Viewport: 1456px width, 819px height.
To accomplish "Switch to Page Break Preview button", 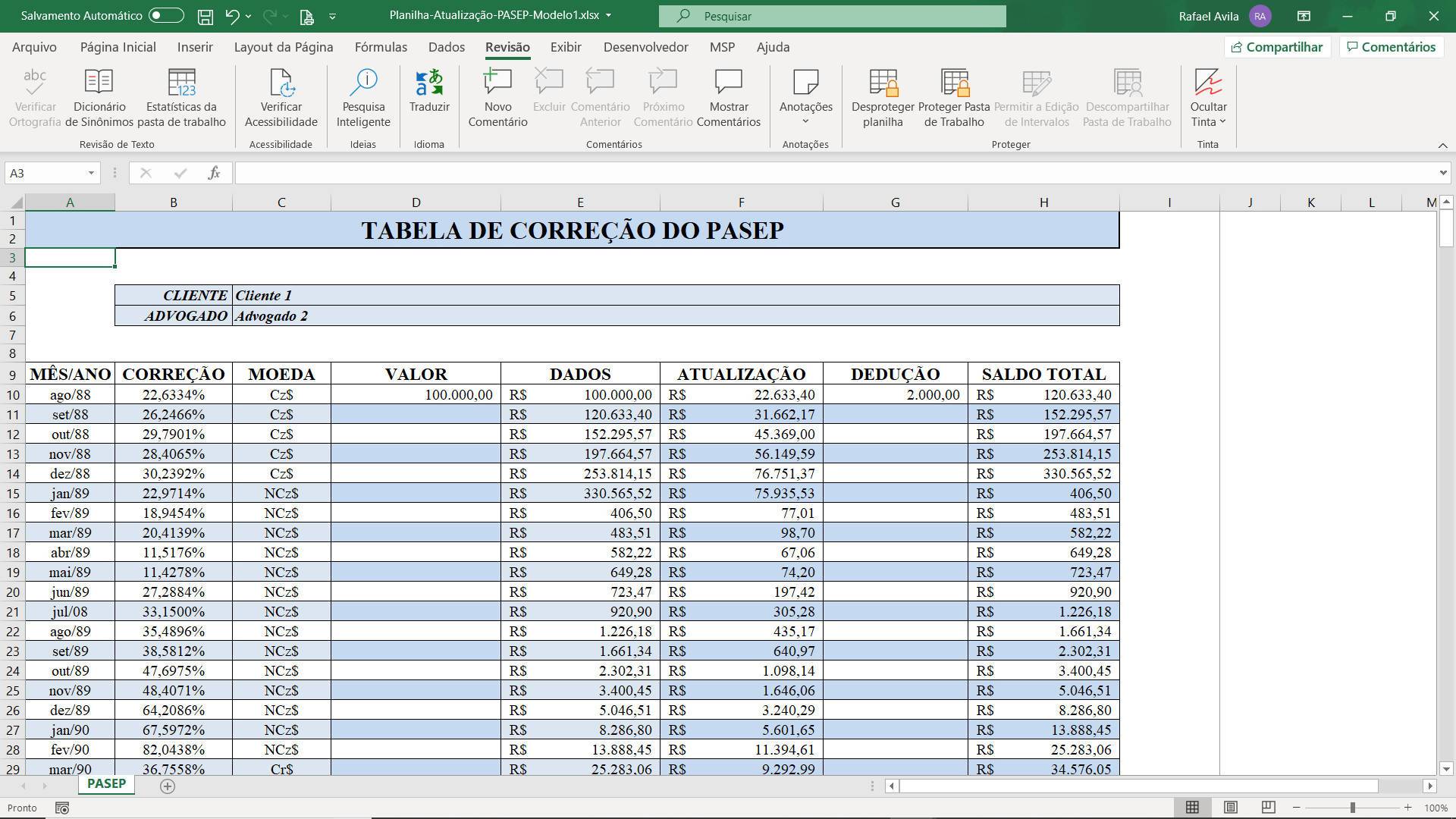I will coord(1268,808).
